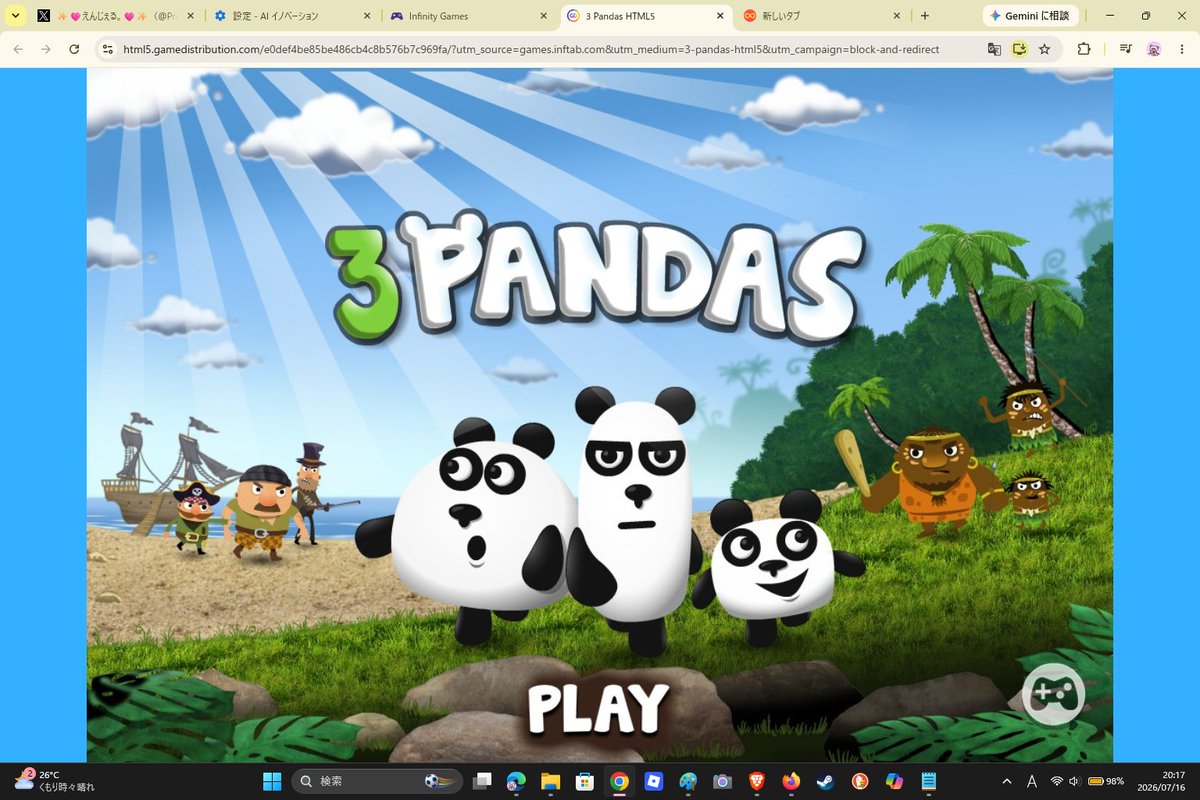The width and height of the screenshot is (1200, 800).
Task: Click the browser forward arrow
Action: click(x=46, y=49)
